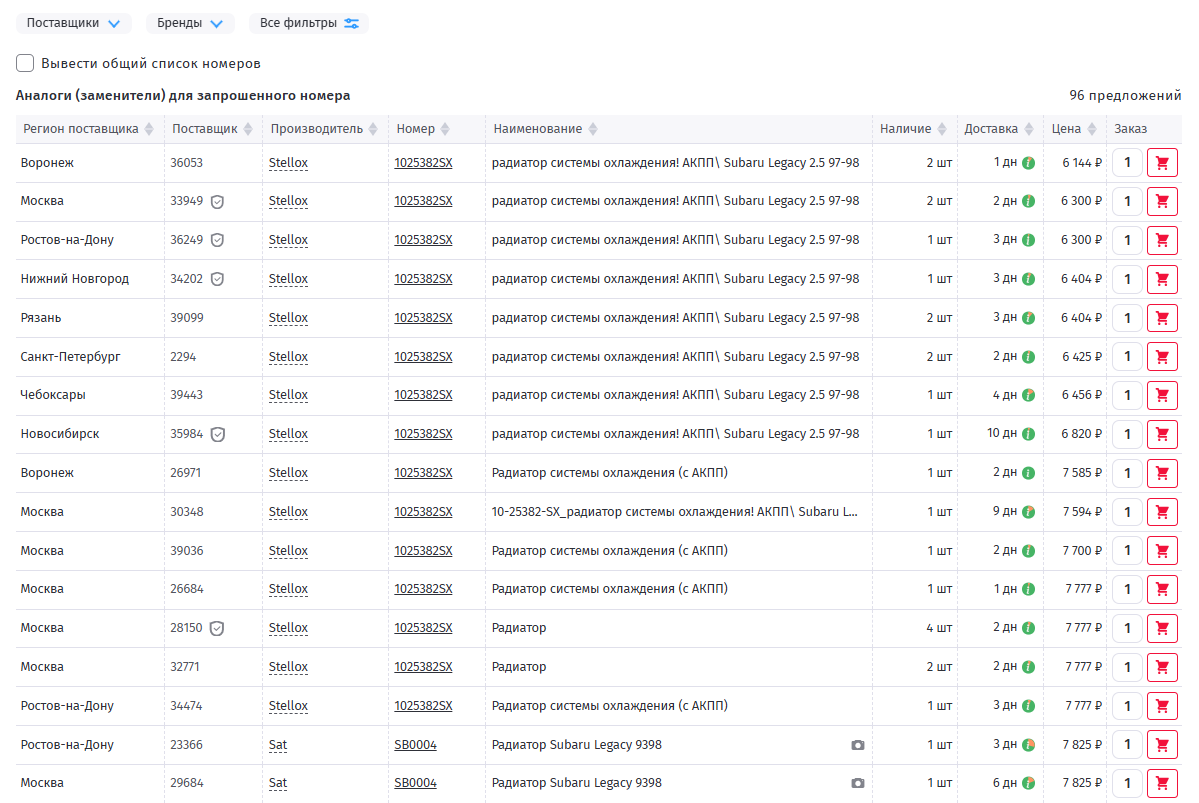1199x803 pixels.
Task: Click quantity field in Санкт-Петербург row
Action: coord(1127,357)
